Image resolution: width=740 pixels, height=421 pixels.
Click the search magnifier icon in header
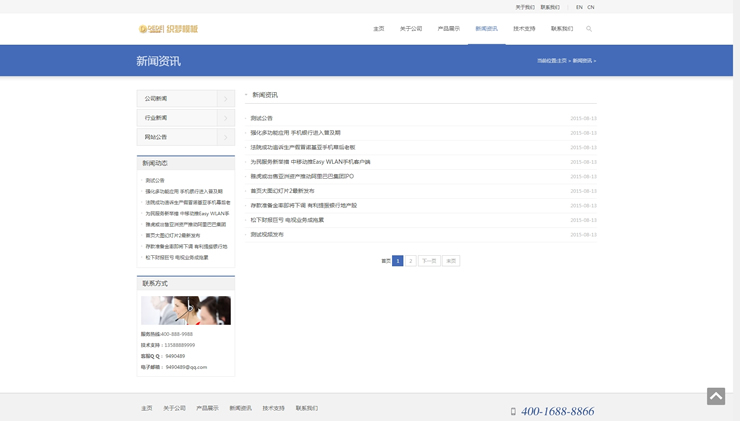click(589, 29)
